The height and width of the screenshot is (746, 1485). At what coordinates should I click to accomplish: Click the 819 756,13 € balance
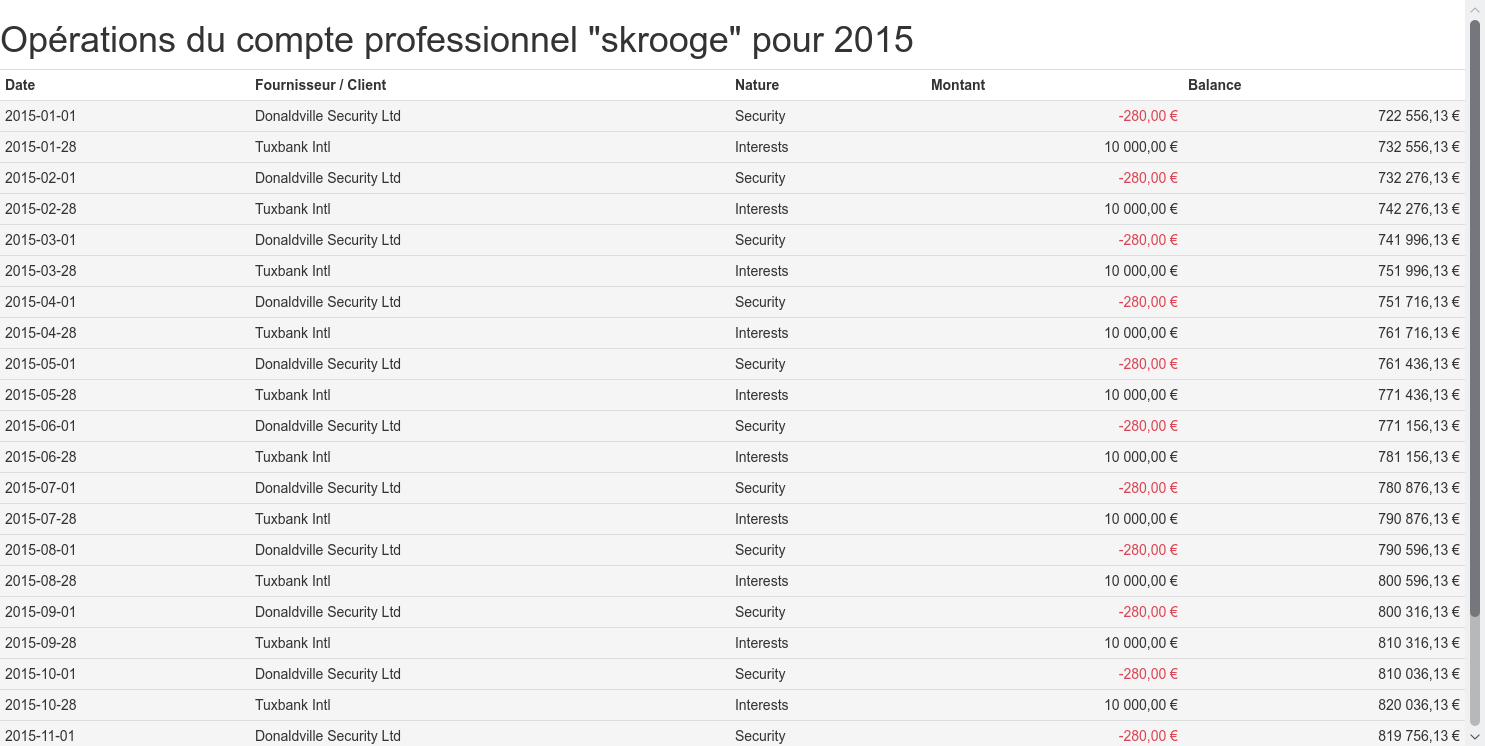tap(1418, 736)
